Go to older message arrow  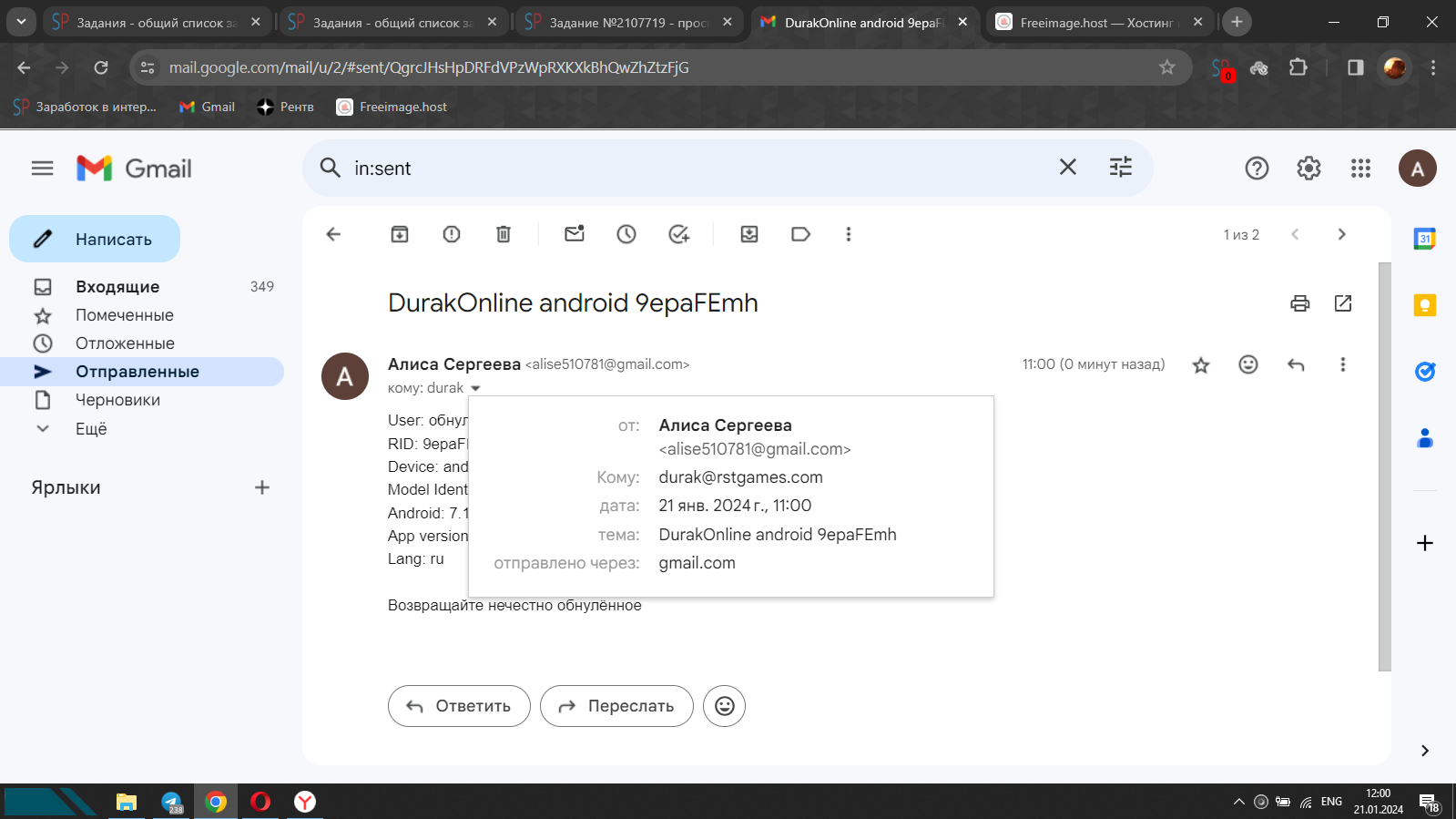click(x=1341, y=234)
